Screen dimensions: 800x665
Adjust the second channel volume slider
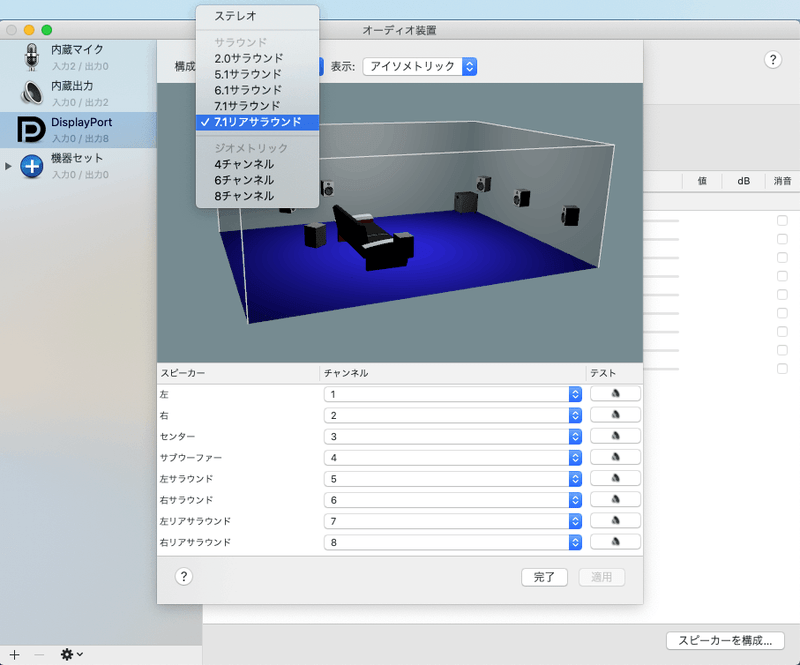(x=661, y=239)
